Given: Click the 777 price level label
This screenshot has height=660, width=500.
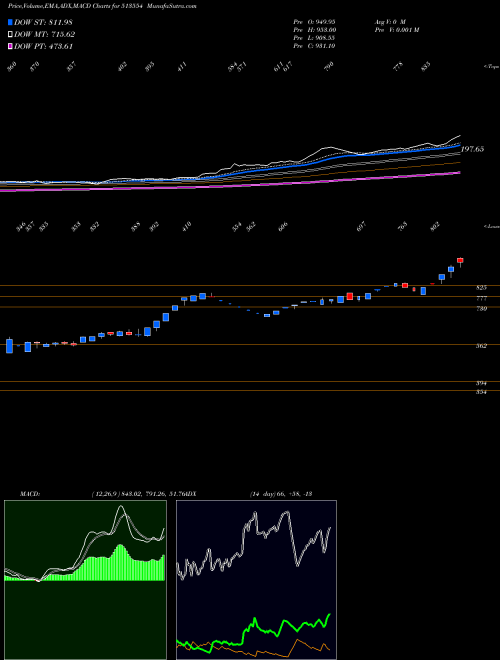Looking at the screenshot, I should (x=481, y=298).
